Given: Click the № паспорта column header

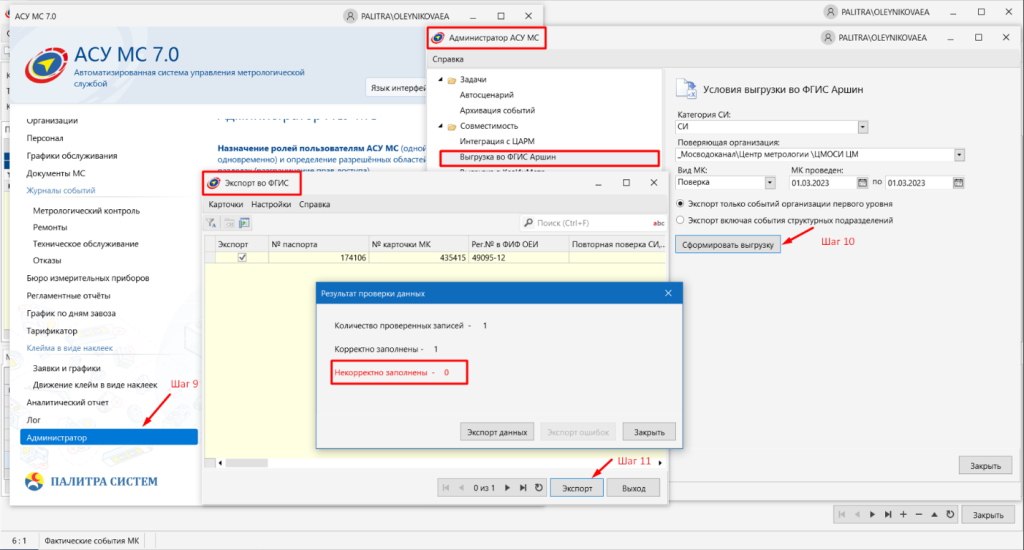Looking at the screenshot, I should 319,244.
